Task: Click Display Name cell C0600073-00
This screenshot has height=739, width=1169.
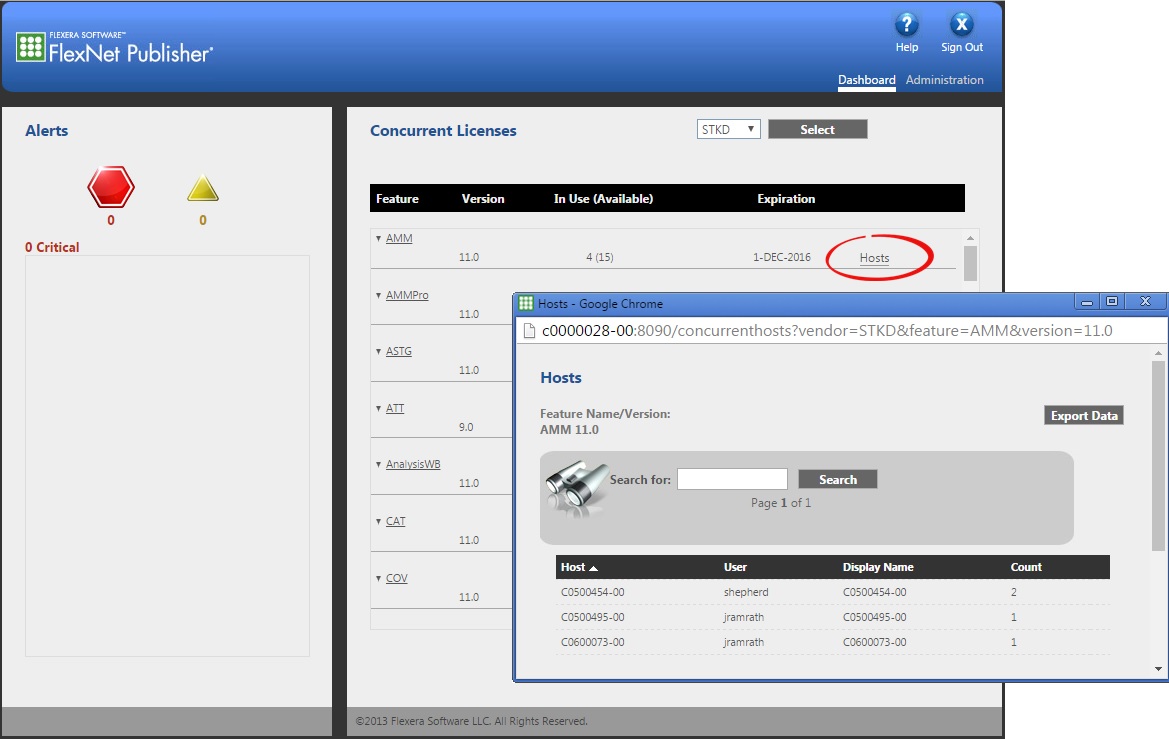Action: [x=875, y=642]
